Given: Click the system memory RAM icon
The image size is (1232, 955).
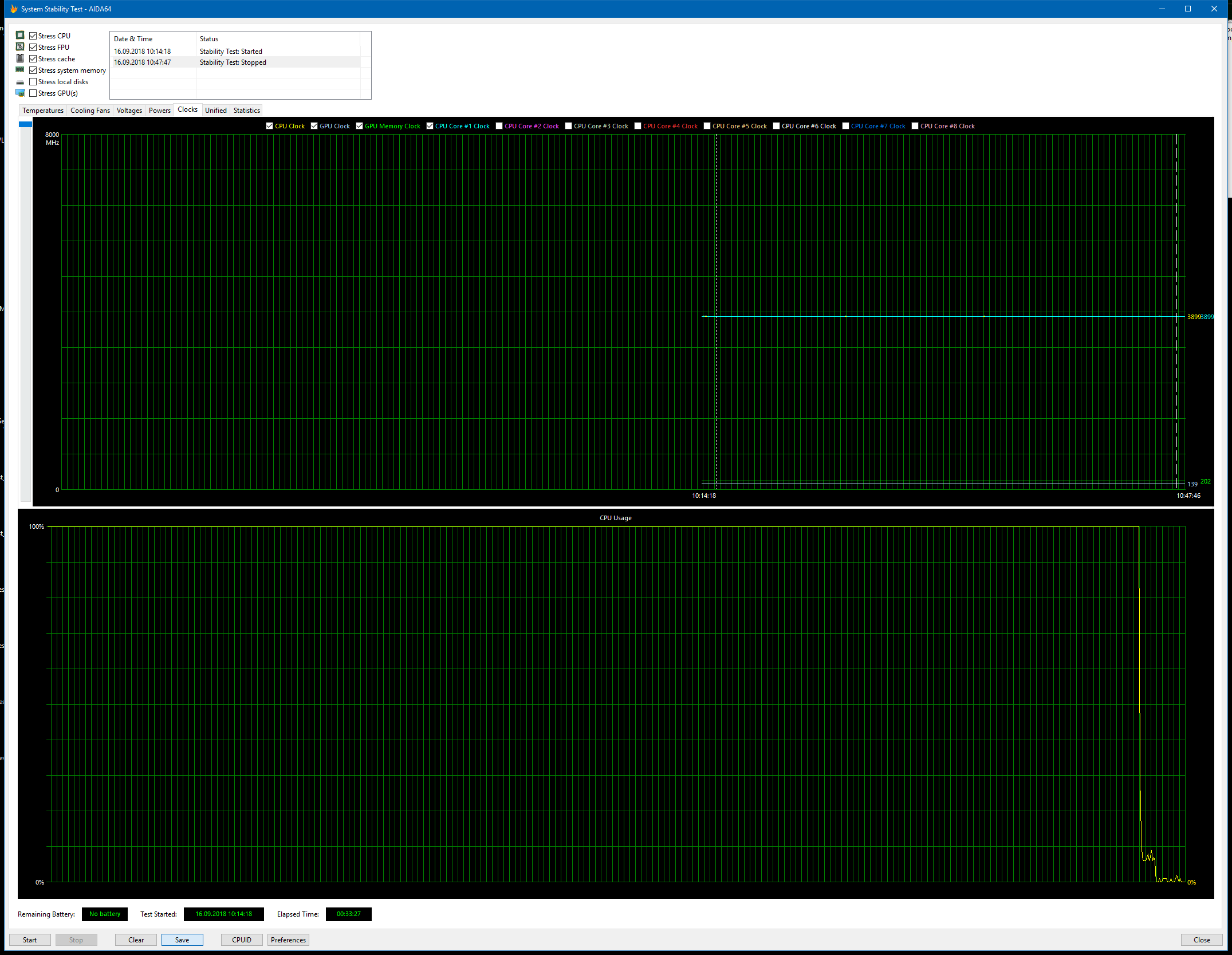Looking at the screenshot, I should pos(20,70).
